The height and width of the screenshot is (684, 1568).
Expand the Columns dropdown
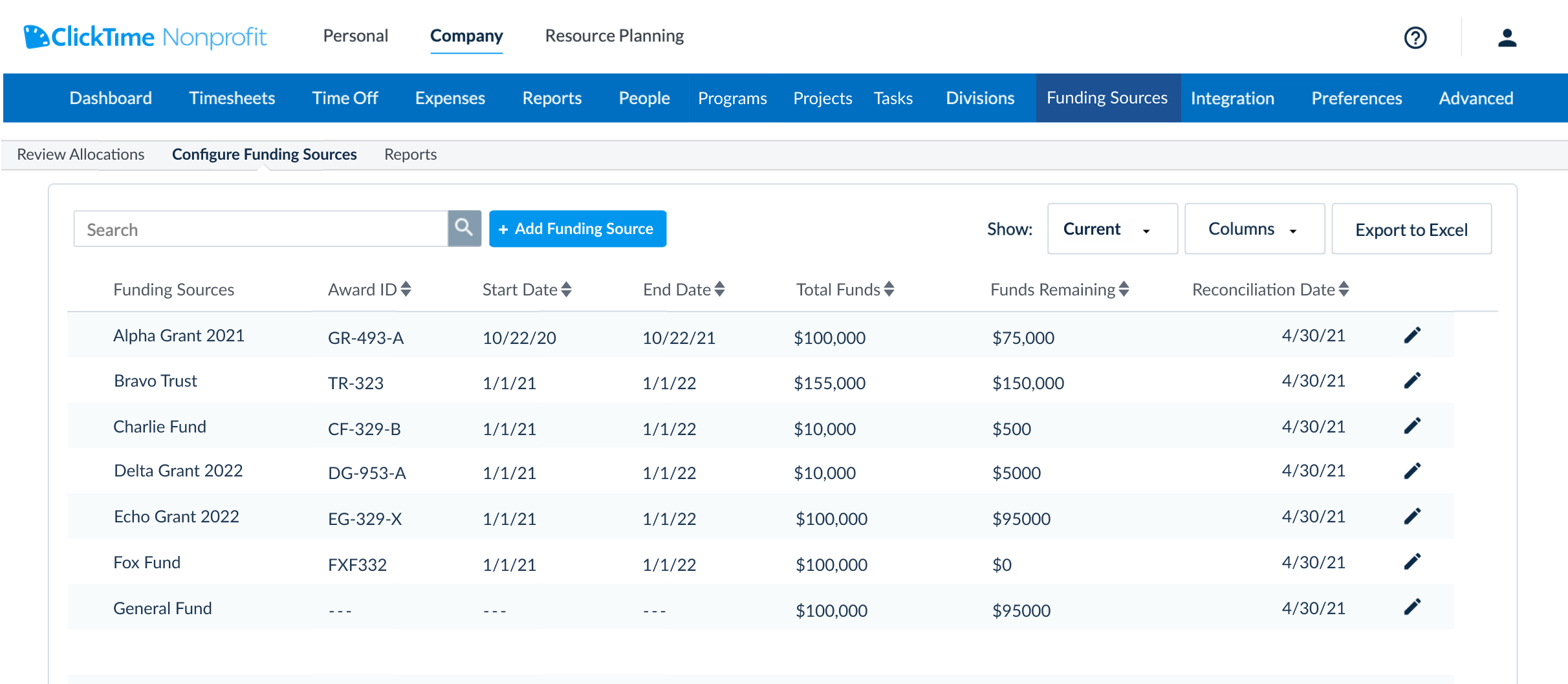[x=1254, y=229]
